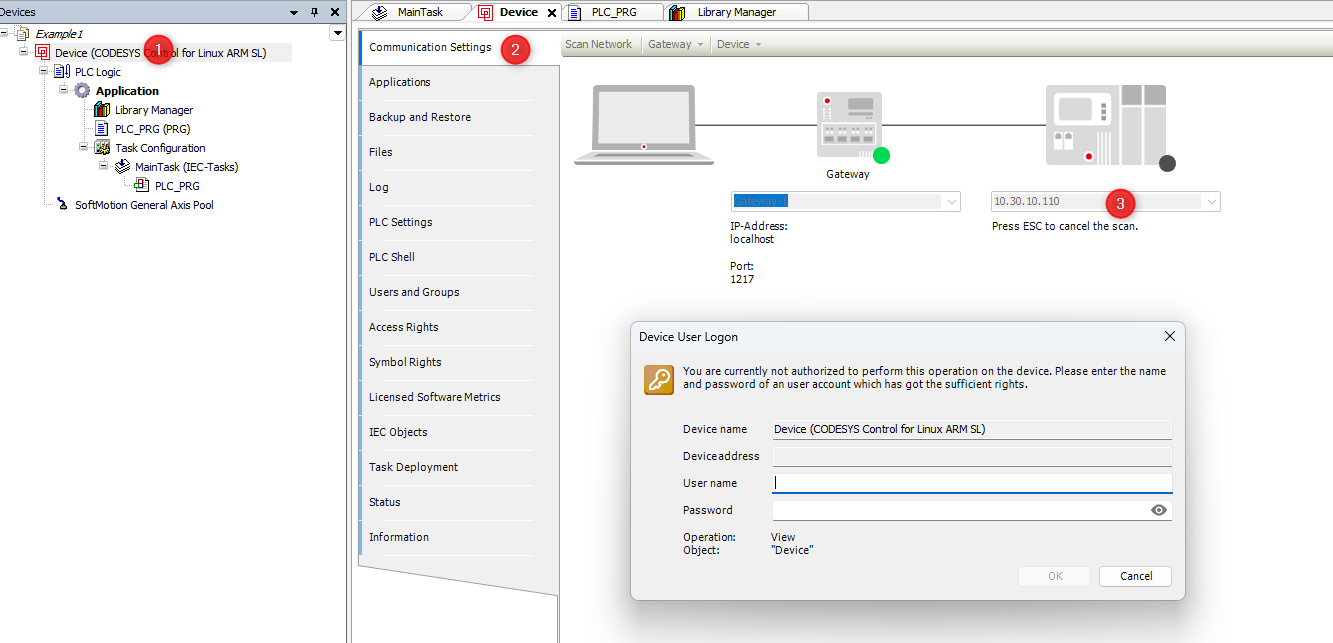Open the Gateway selection combo box
The image size is (1333, 643).
[x=950, y=202]
